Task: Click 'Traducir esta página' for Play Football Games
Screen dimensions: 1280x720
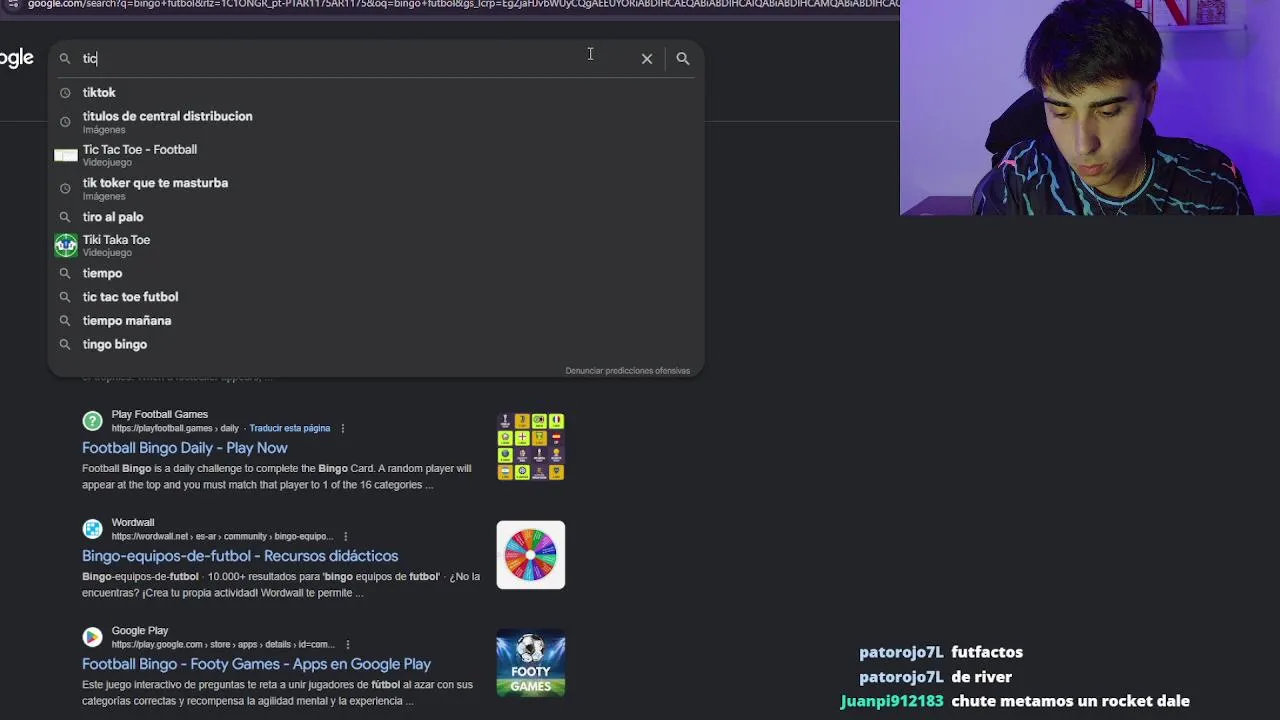Action: pos(289,428)
